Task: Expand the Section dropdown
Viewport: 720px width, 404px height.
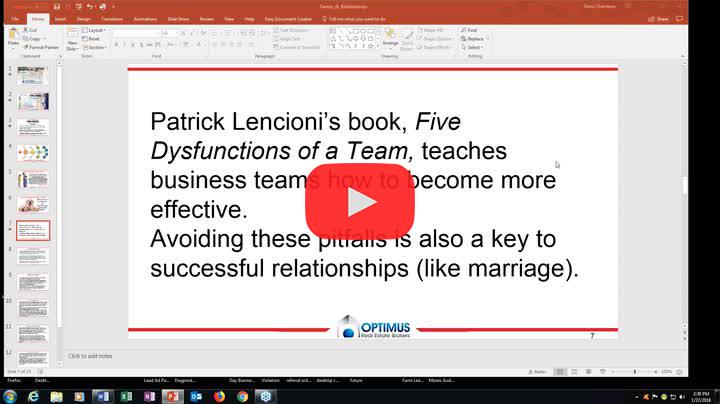Action: click(x=97, y=47)
